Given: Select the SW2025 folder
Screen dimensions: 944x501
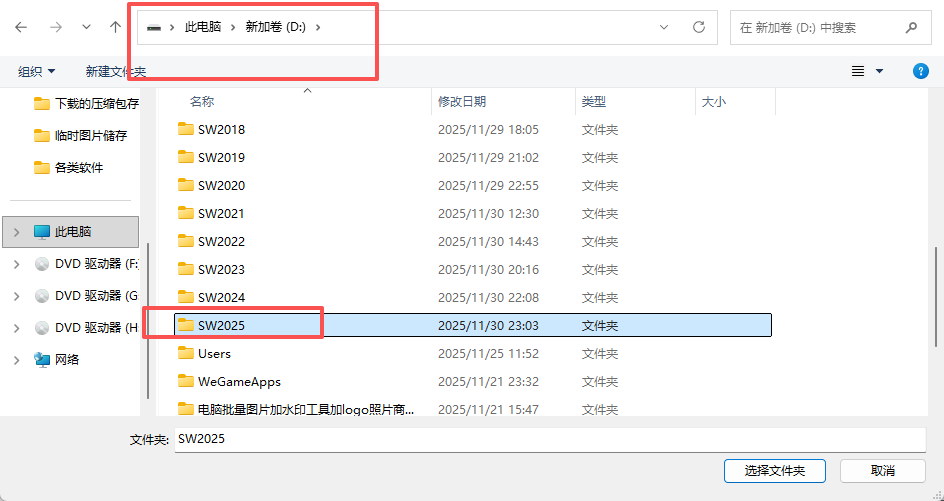Looking at the screenshot, I should pos(473,325).
